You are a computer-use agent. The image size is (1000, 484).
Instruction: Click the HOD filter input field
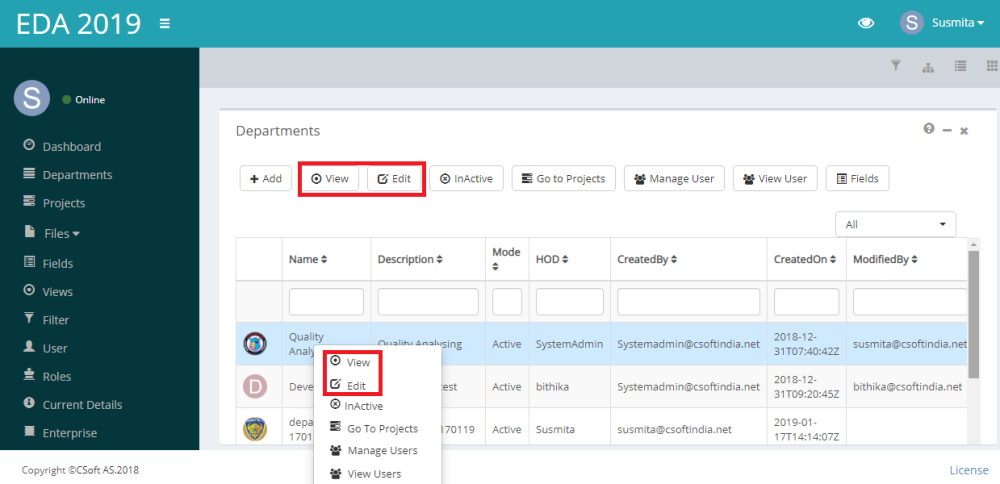570,302
